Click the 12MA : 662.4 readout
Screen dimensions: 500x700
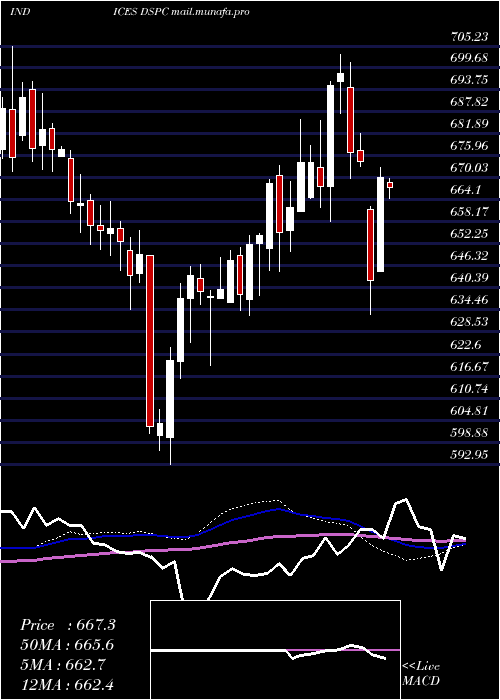point(67,684)
